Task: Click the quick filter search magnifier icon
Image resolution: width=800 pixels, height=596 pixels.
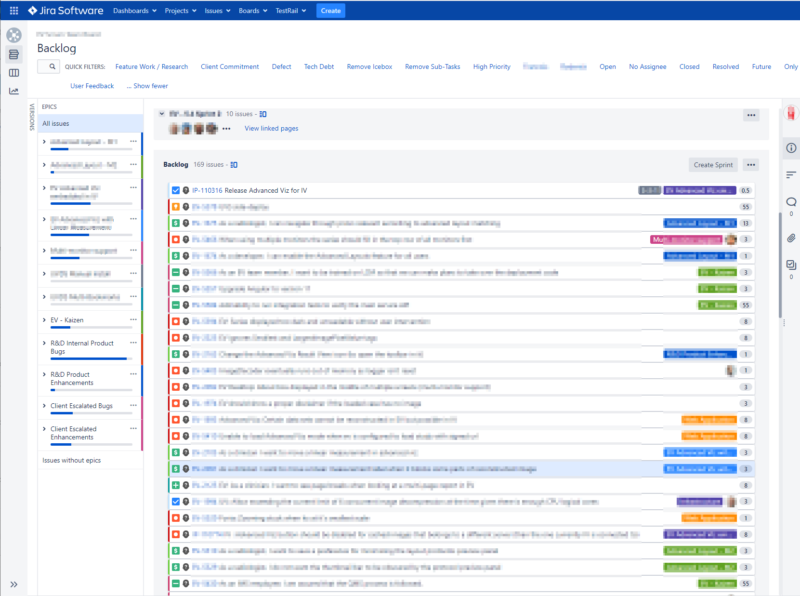Action: 52,66
